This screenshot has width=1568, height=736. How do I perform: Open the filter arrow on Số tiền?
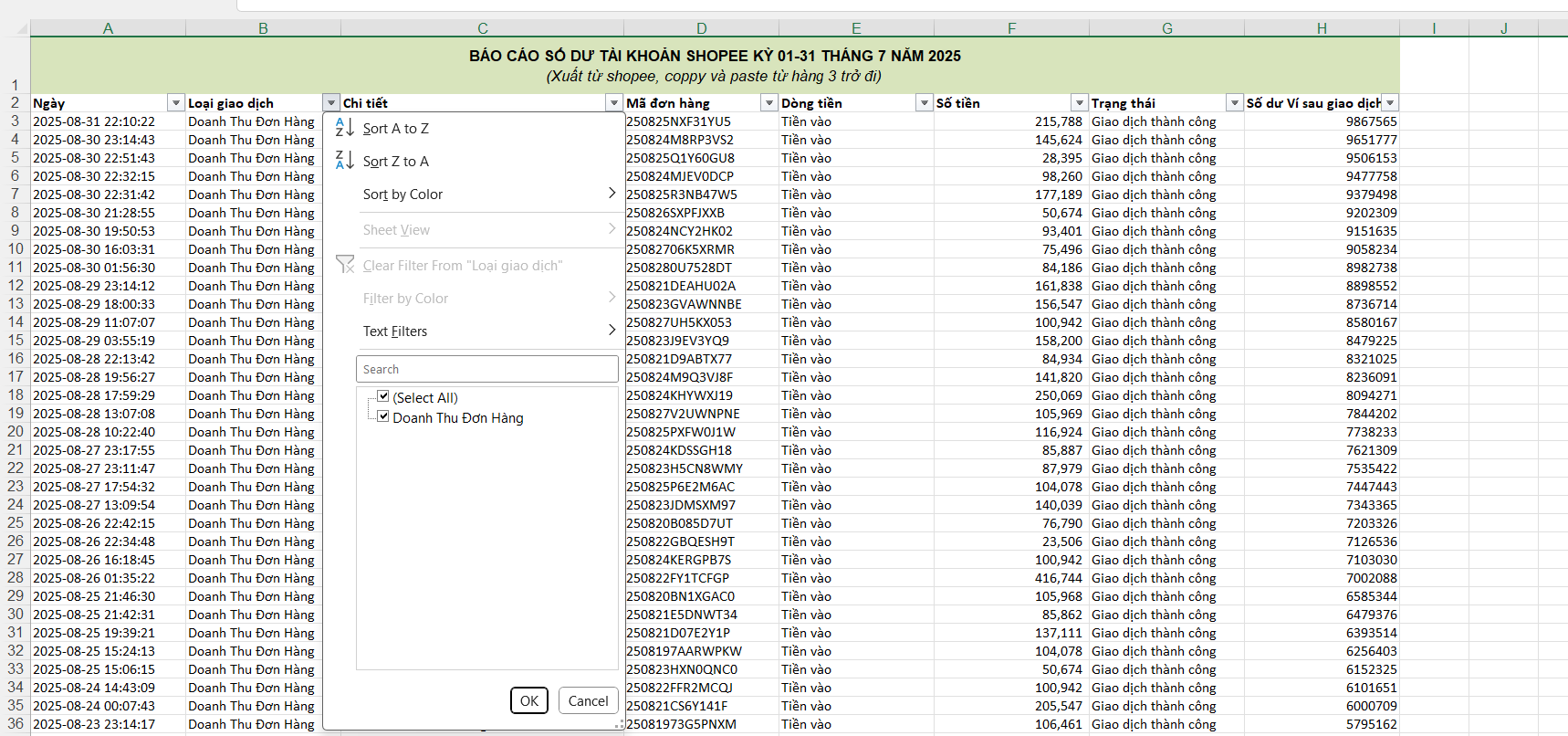coord(1080,103)
